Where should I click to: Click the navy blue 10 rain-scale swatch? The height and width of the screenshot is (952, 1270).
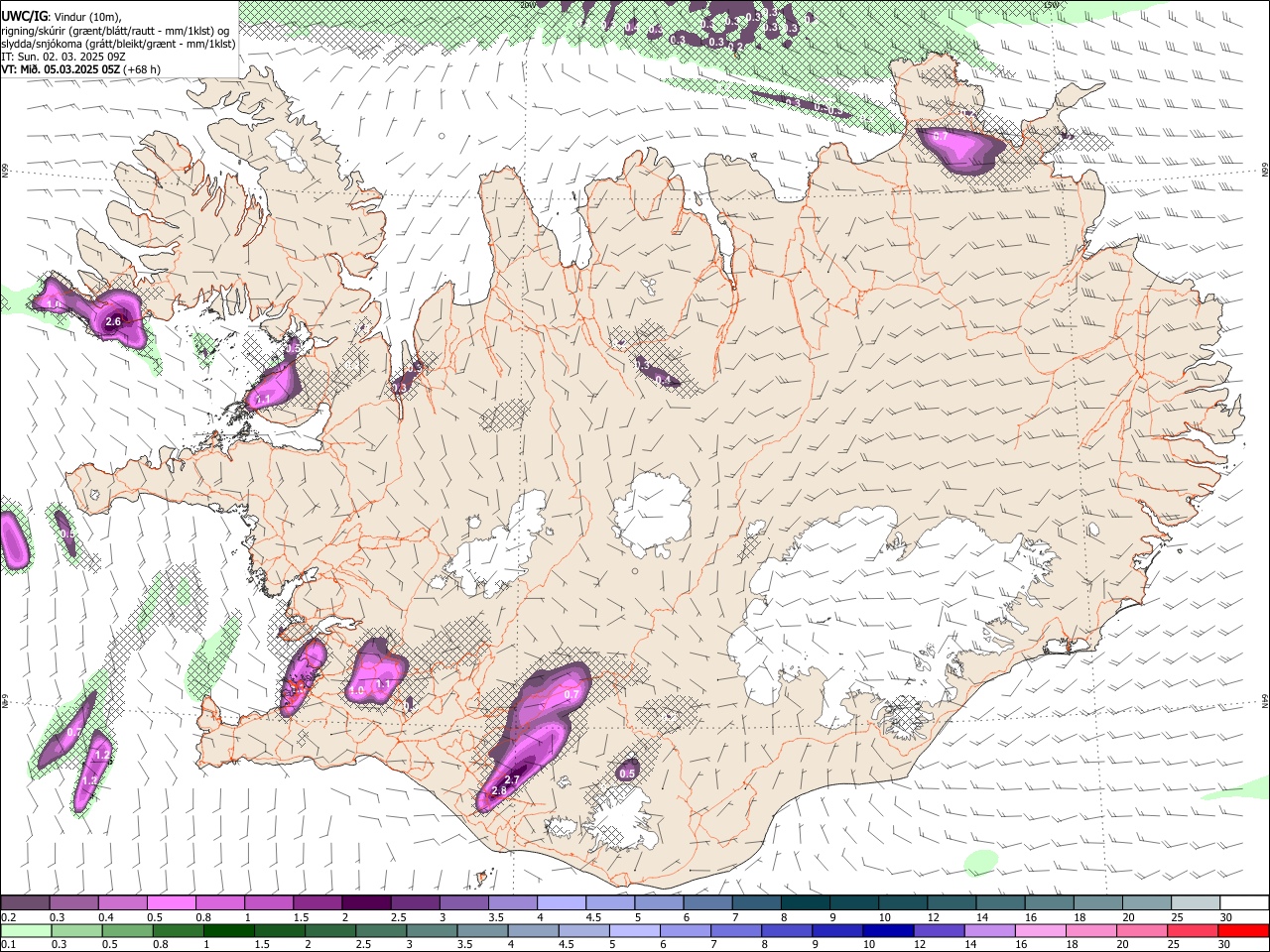(x=888, y=931)
